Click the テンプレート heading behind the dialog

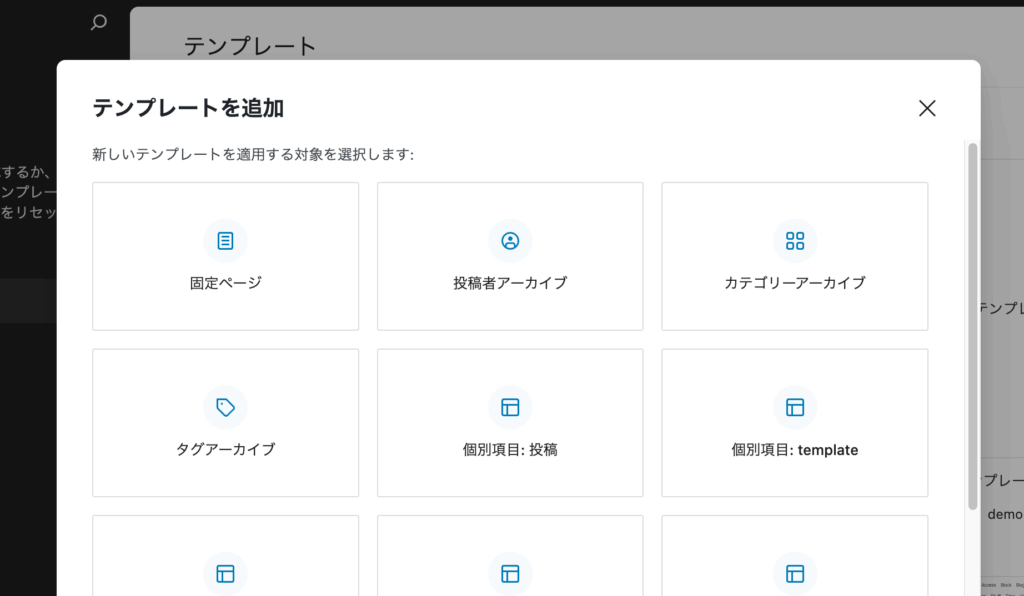pos(250,46)
